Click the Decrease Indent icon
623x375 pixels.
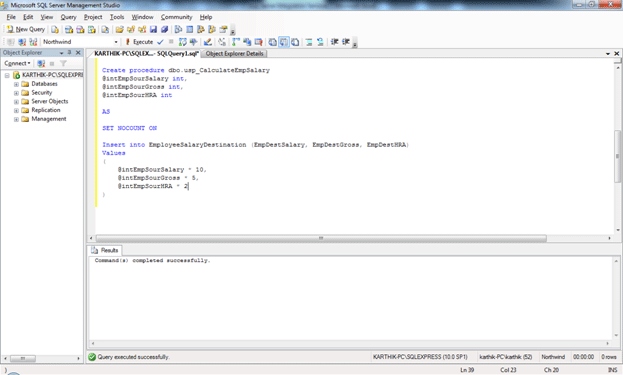(x=335, y=42)
